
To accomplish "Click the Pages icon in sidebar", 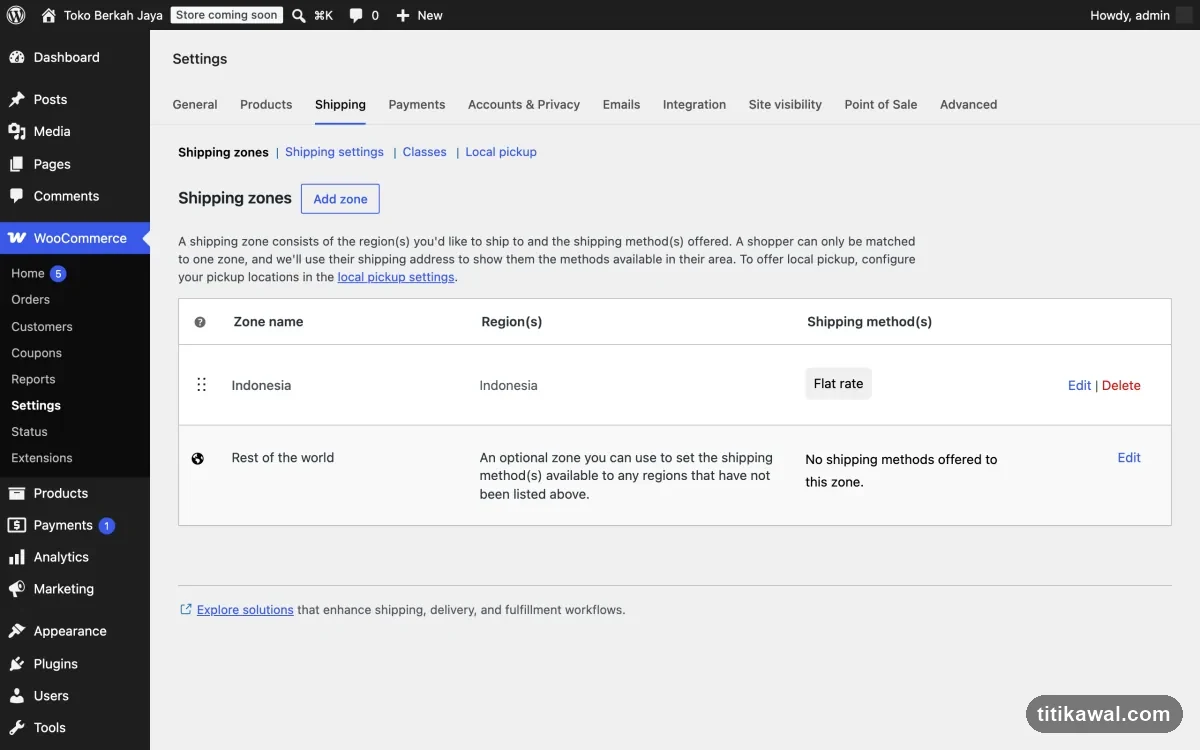I will (17, 164).
